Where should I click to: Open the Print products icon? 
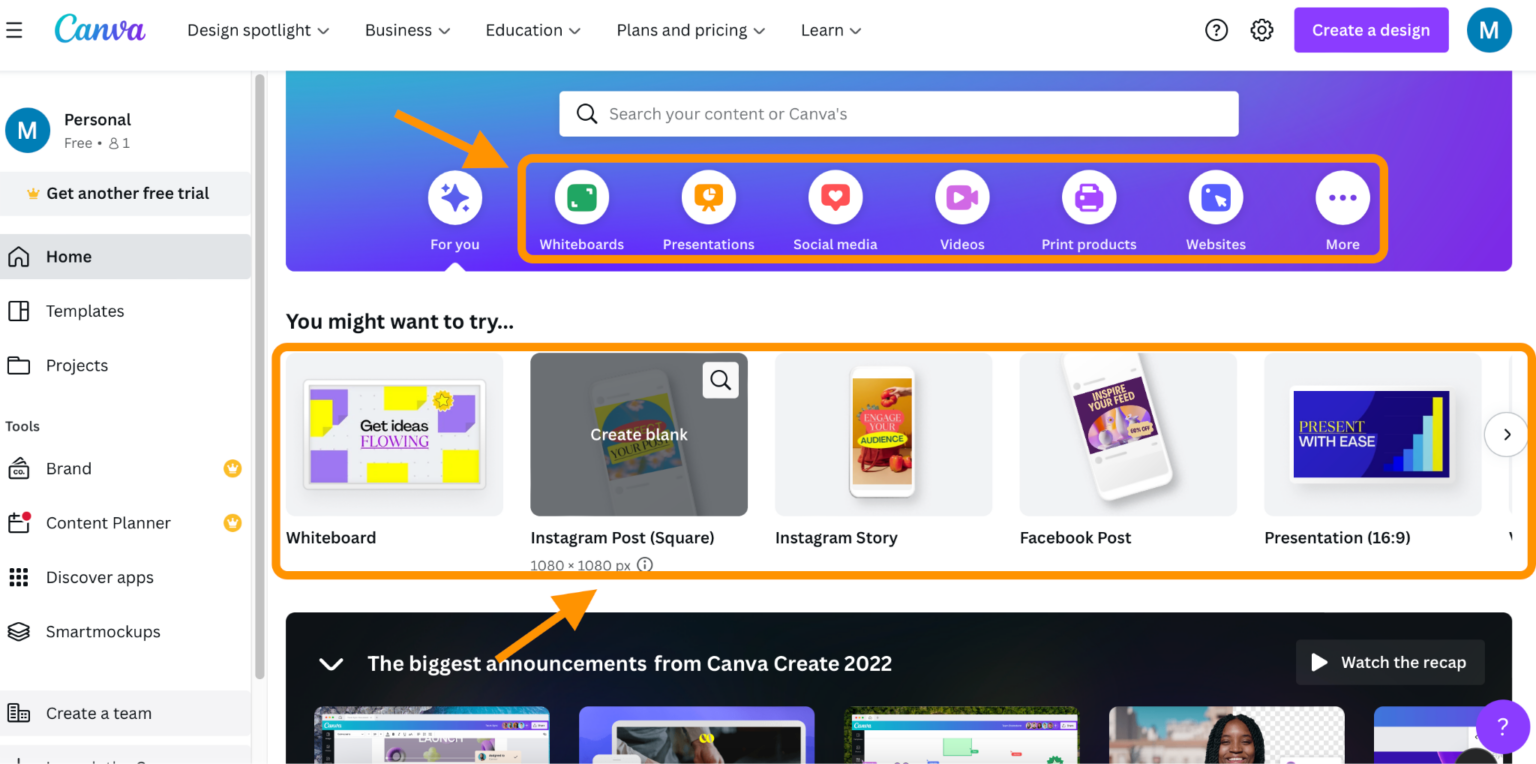[x=1088, y=197]
